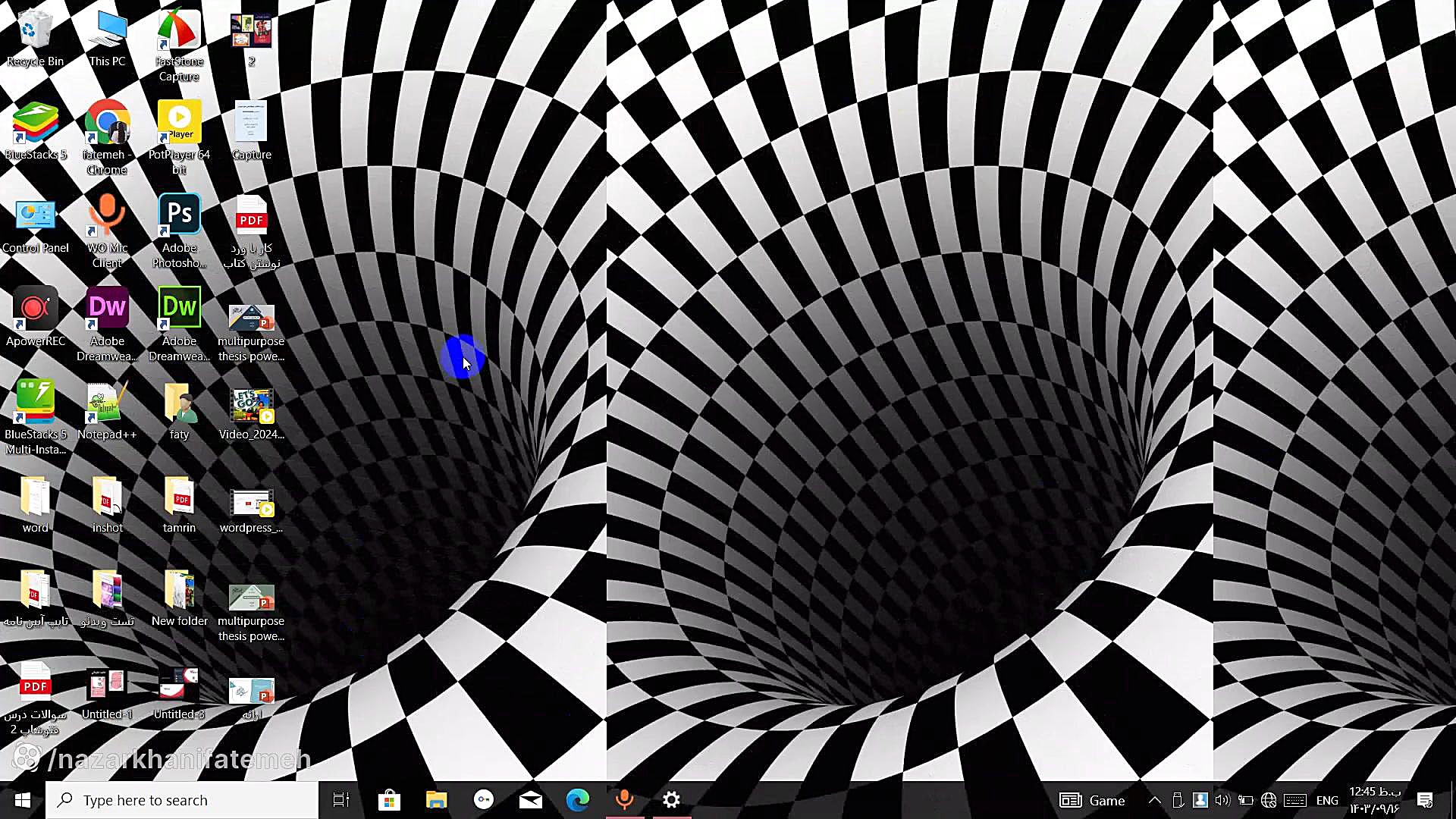Launch PotPlayer 64 bit shortcut
The height and width of the screenshot is (819, 1456).
pos(179,139)
